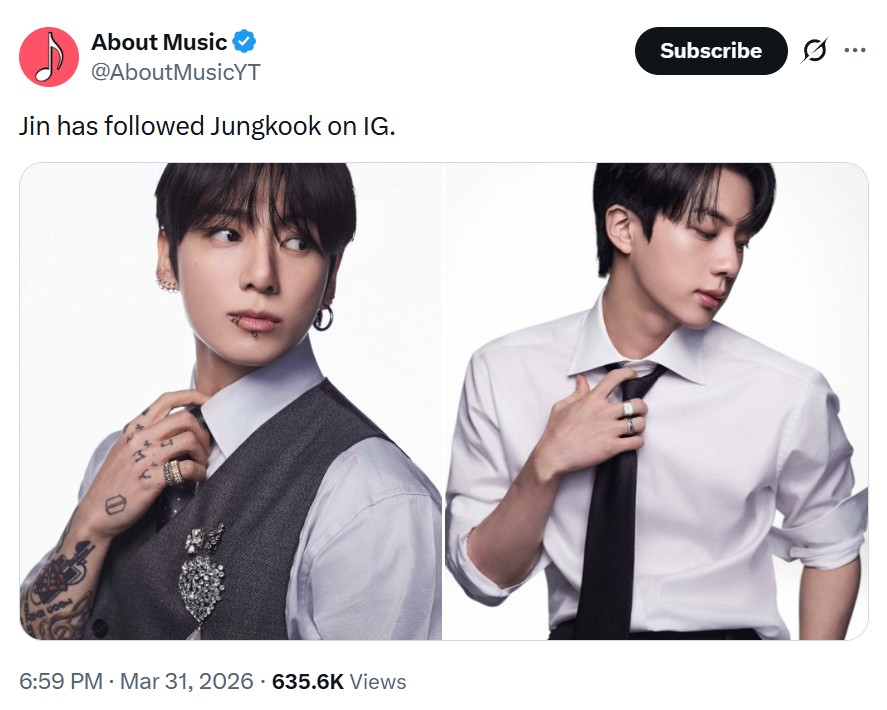The height and width of the screenshot is (710, 887).
Task: Open the More options ellipsis menu
Action: click(x=855, y=50)
